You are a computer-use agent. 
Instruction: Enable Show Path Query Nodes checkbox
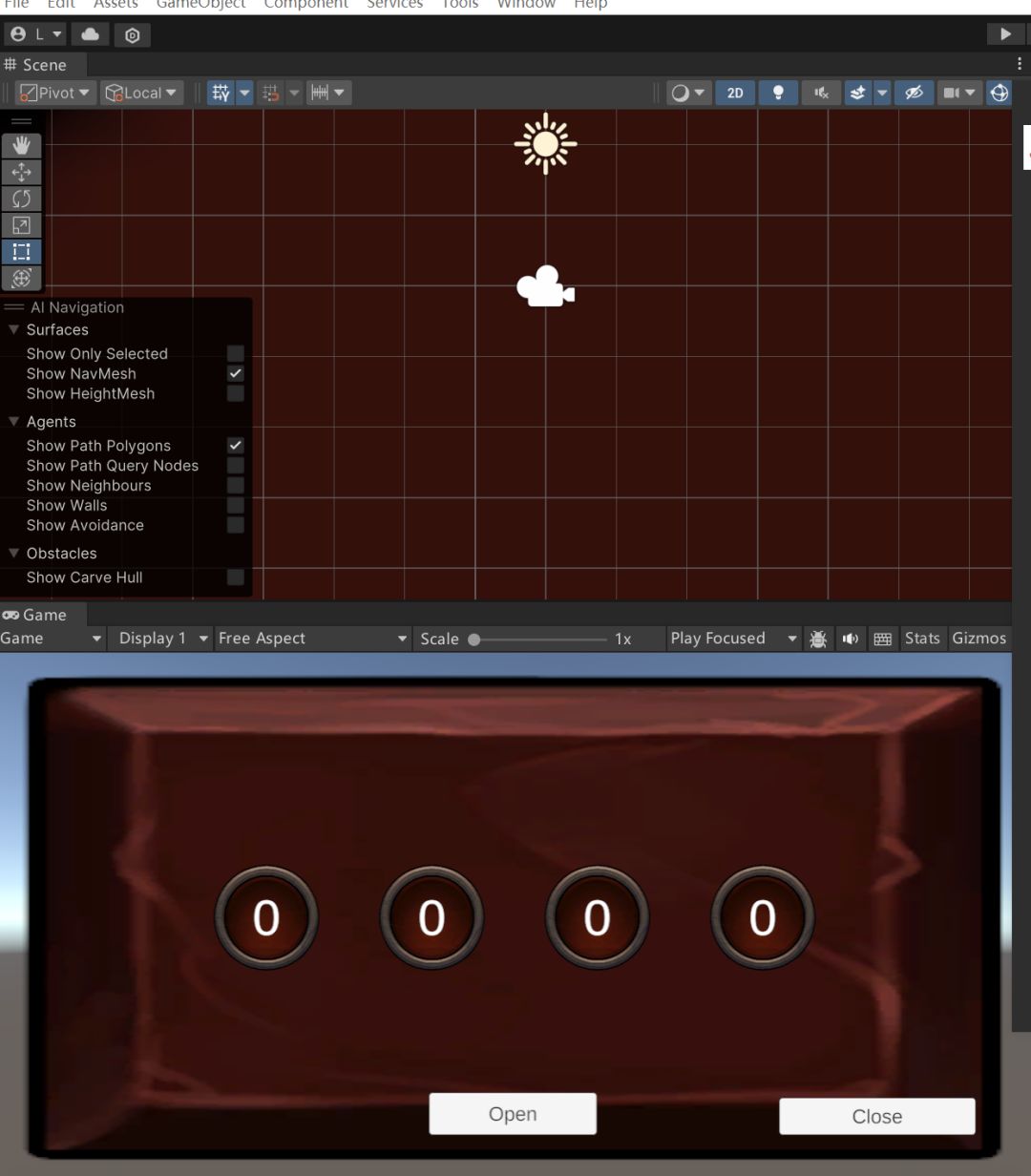point(236,465)
